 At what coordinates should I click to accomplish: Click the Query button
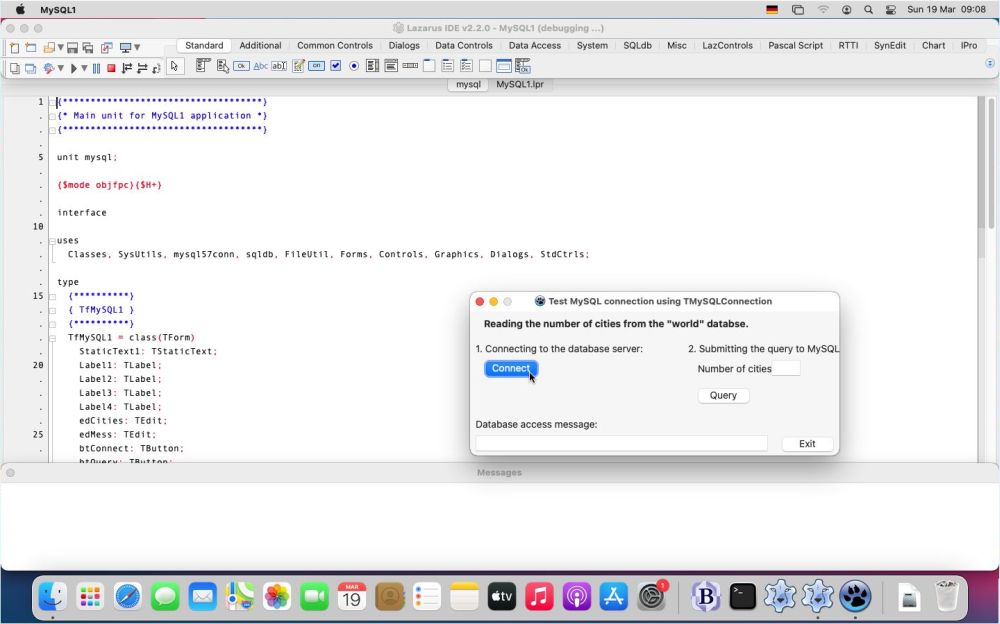723,396
